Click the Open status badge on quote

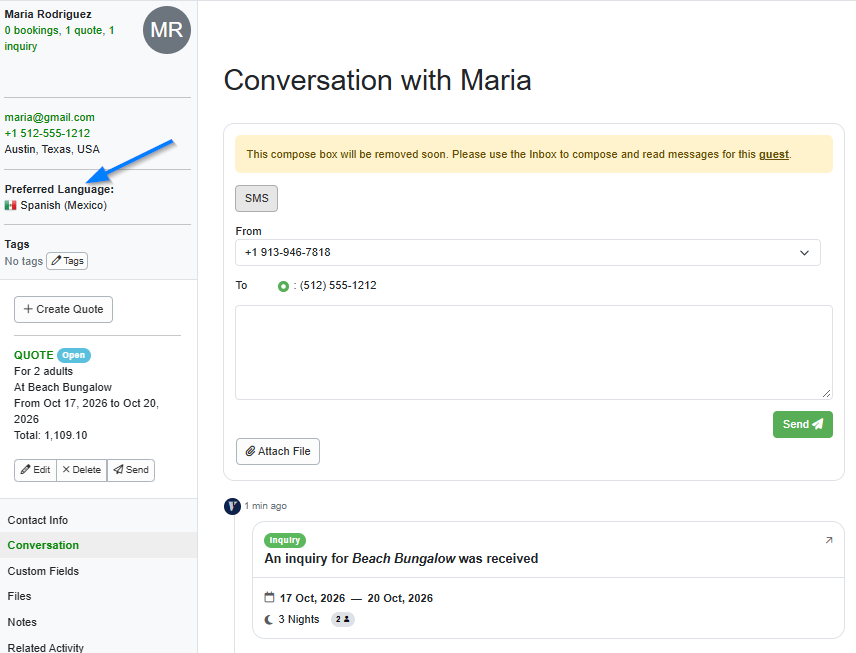point(74,355)
